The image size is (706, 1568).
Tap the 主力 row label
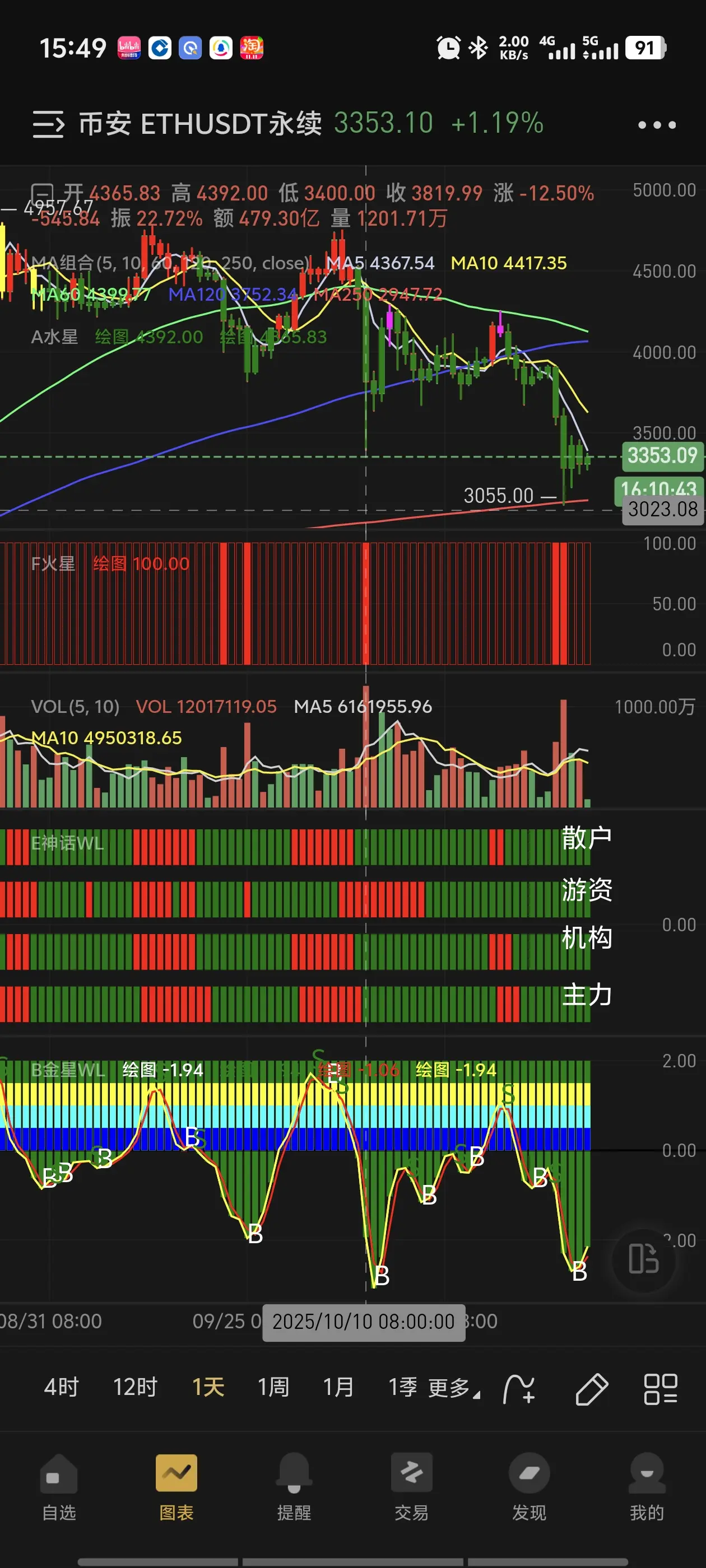point(587,995)
